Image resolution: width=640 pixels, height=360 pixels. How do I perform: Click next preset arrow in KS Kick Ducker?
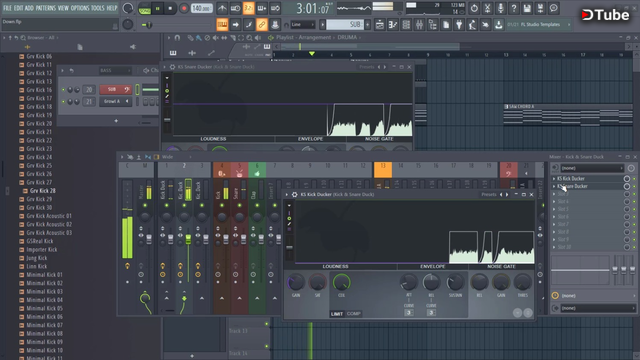click(507, 195)
